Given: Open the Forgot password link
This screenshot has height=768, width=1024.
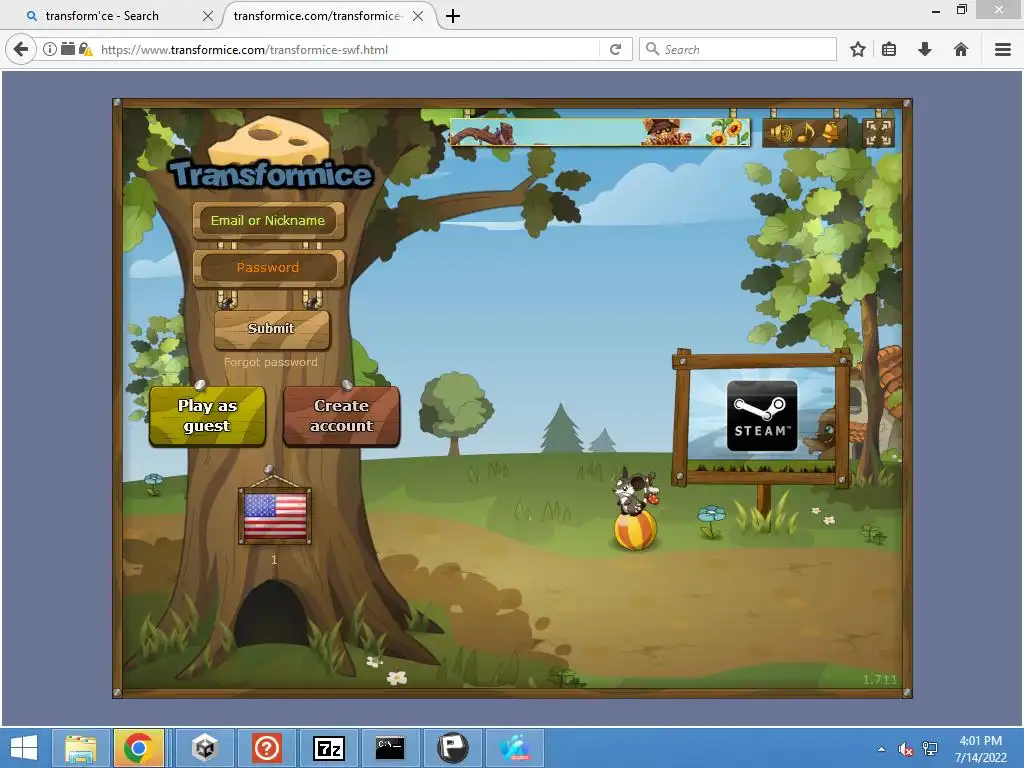Looking at the screenshot, I should coord(270,362).
